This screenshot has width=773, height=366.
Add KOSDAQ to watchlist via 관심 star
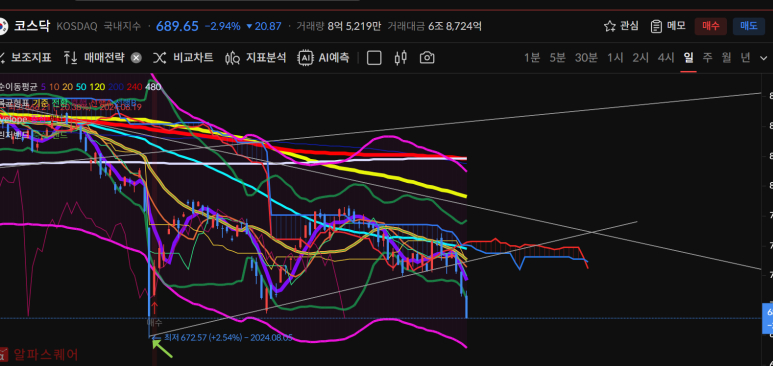pos(621,26)
